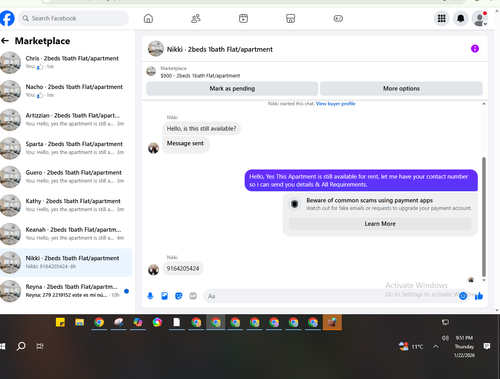Open Artizzian conversation
The height and width of the screenshot is (379, 500).
(66, 120)
